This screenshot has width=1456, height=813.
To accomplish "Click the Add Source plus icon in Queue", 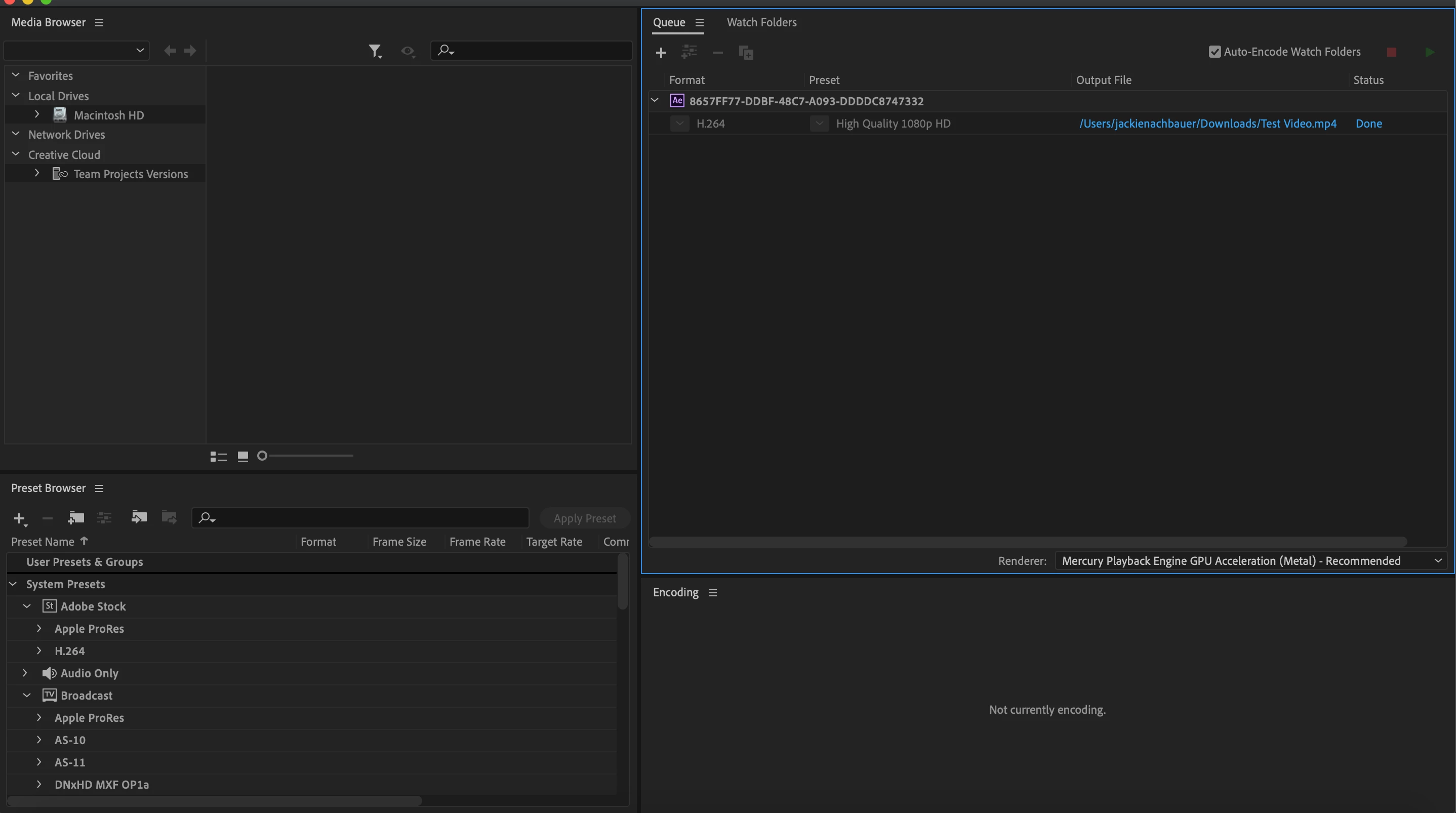I will 661,53.
